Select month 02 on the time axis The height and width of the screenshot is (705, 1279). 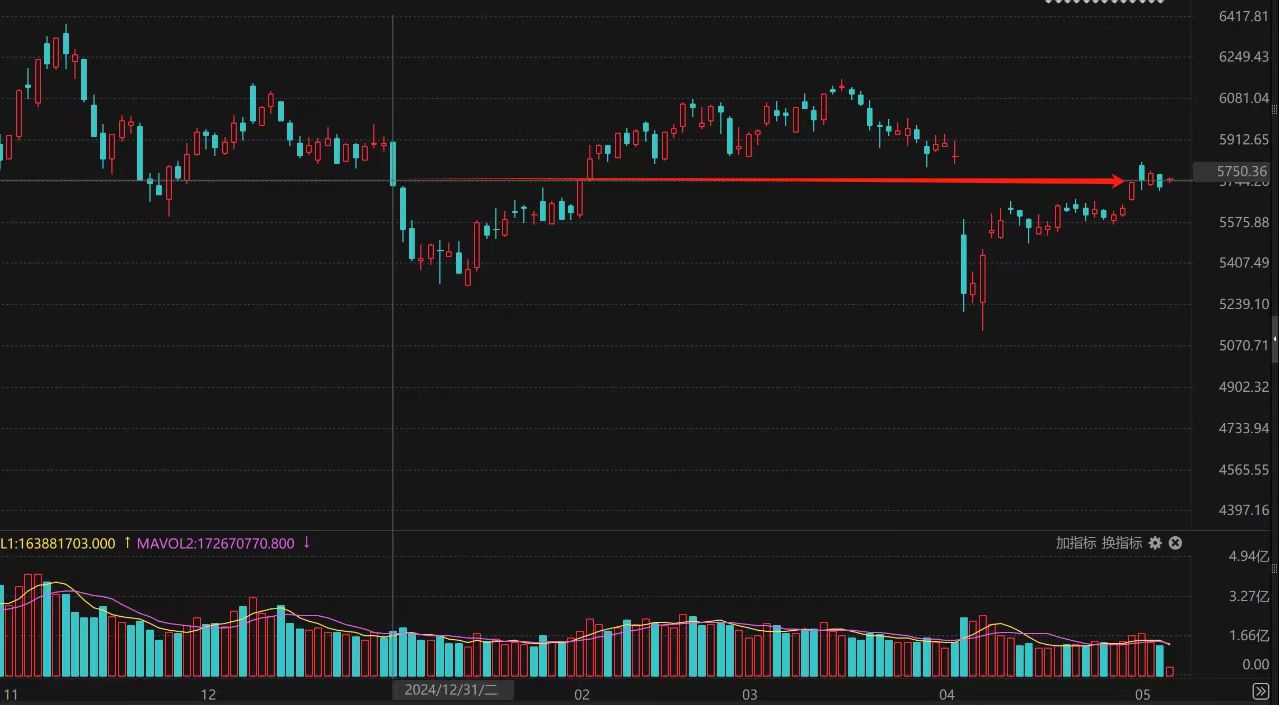pos(582,694)
